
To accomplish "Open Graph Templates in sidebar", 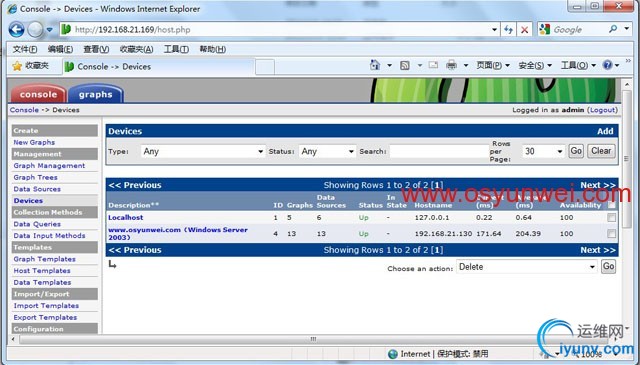I will pyautogui.click(x=44, y=259).
